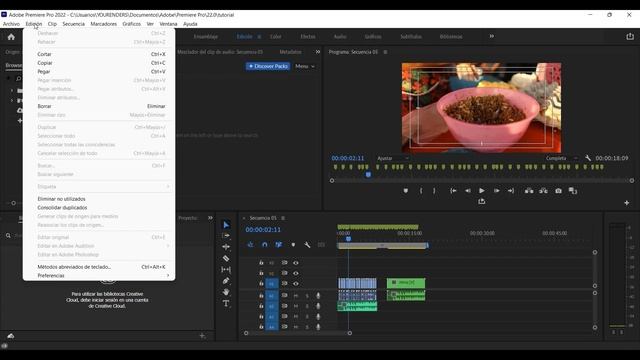The width and height of the screenshot is (640, 360).
Task: Enable voice-over record on track A3
Action: tap(318, 316)
